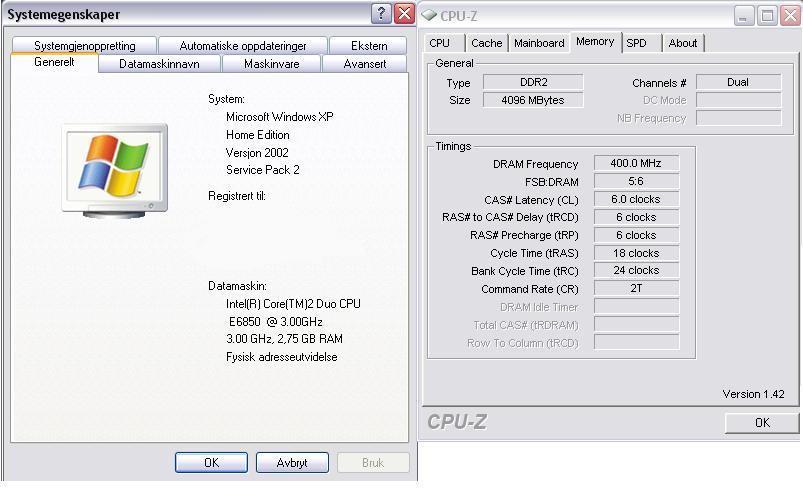The height and width of the screenshot is (490, 803).
Task: Click the DRAM Frequency label
Action: click(535, 164)
